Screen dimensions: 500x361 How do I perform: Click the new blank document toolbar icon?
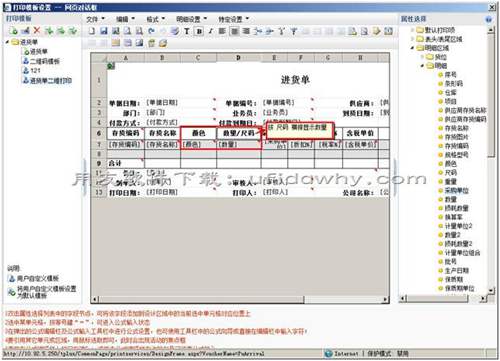click(92, 31)
